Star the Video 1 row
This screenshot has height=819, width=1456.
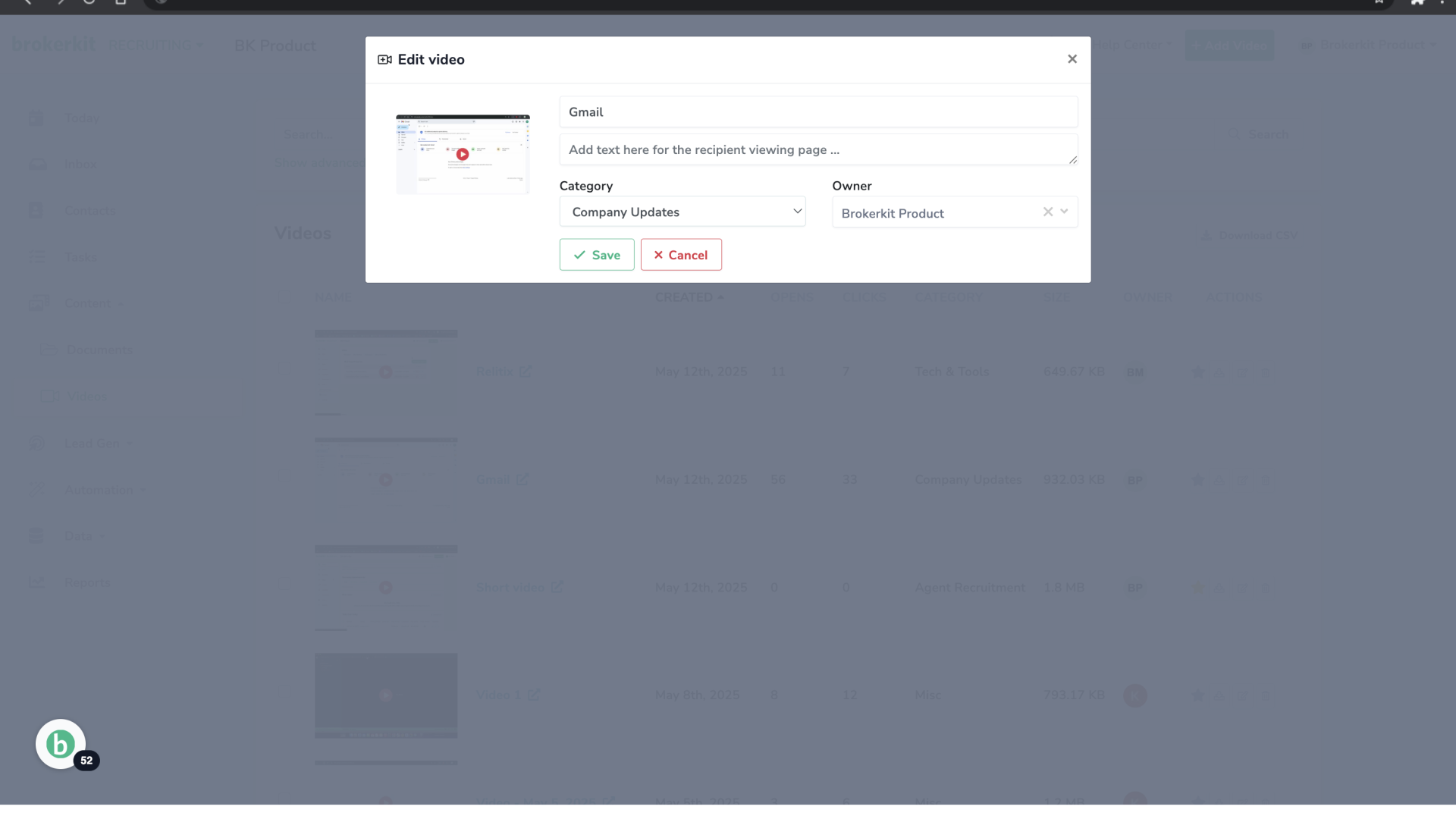click(1197, 695)
